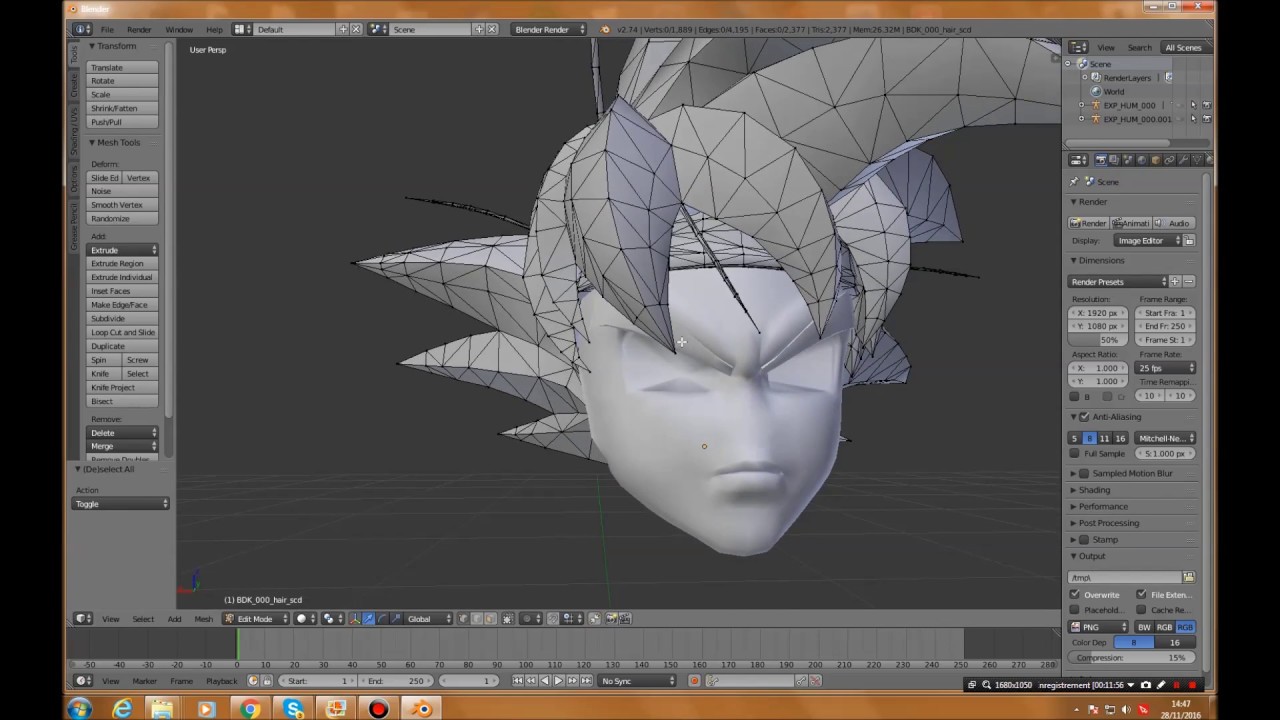Screen dimensions: 1280x720
Task: Open the Outliner editor type selector
Action: [x=1078, y=47]
